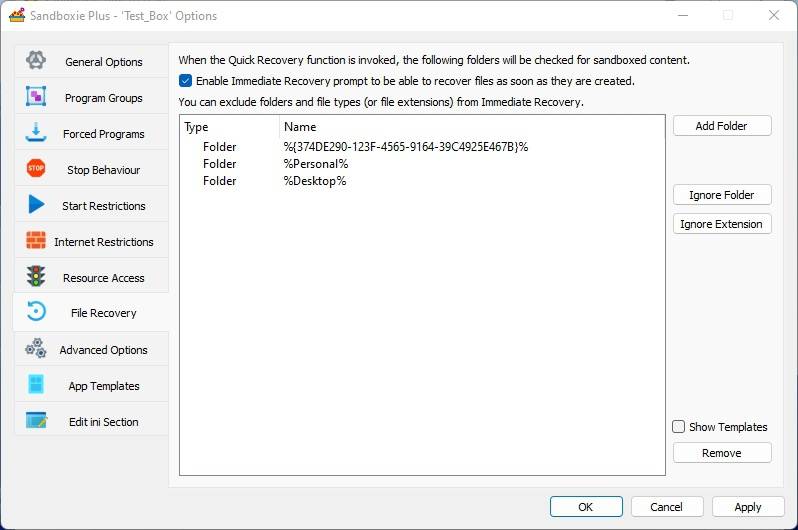The height and width of the screenshot is (530, 798).
Task: Click the Type column header
Action: coord(230,127)
